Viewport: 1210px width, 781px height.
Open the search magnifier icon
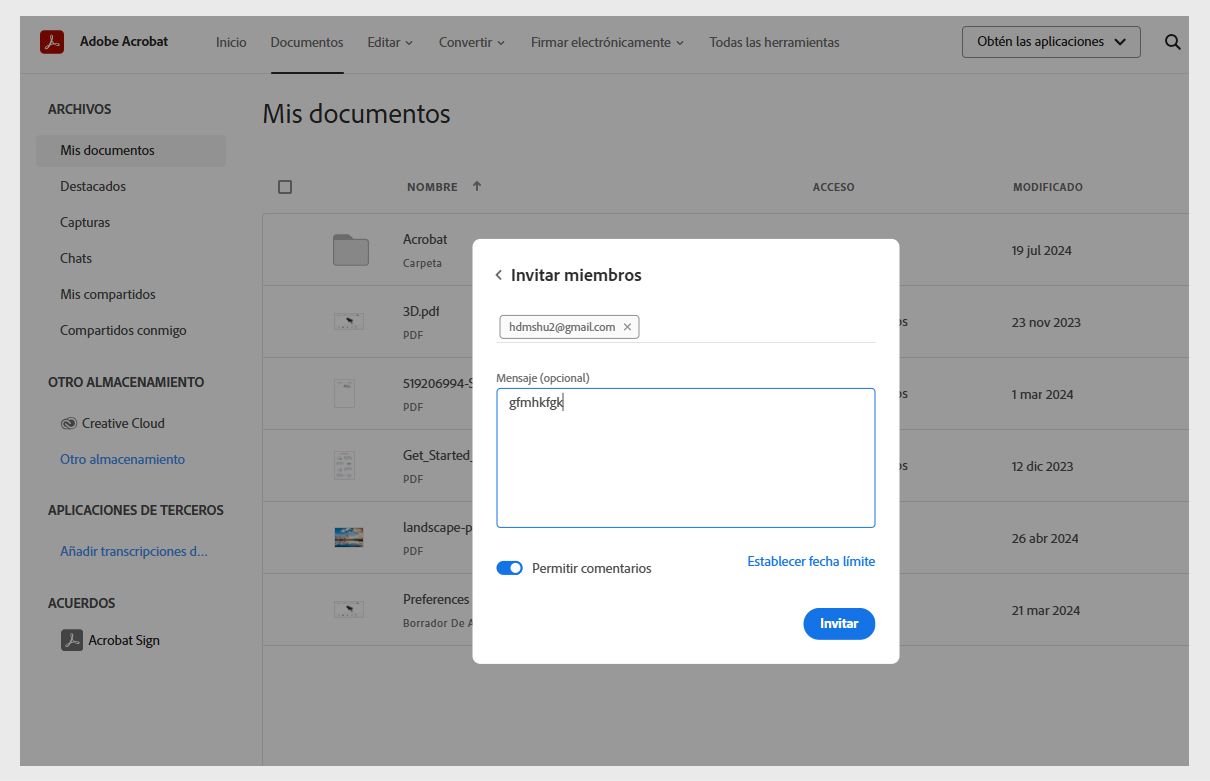pyautogui.click(x=1171, y=42)
